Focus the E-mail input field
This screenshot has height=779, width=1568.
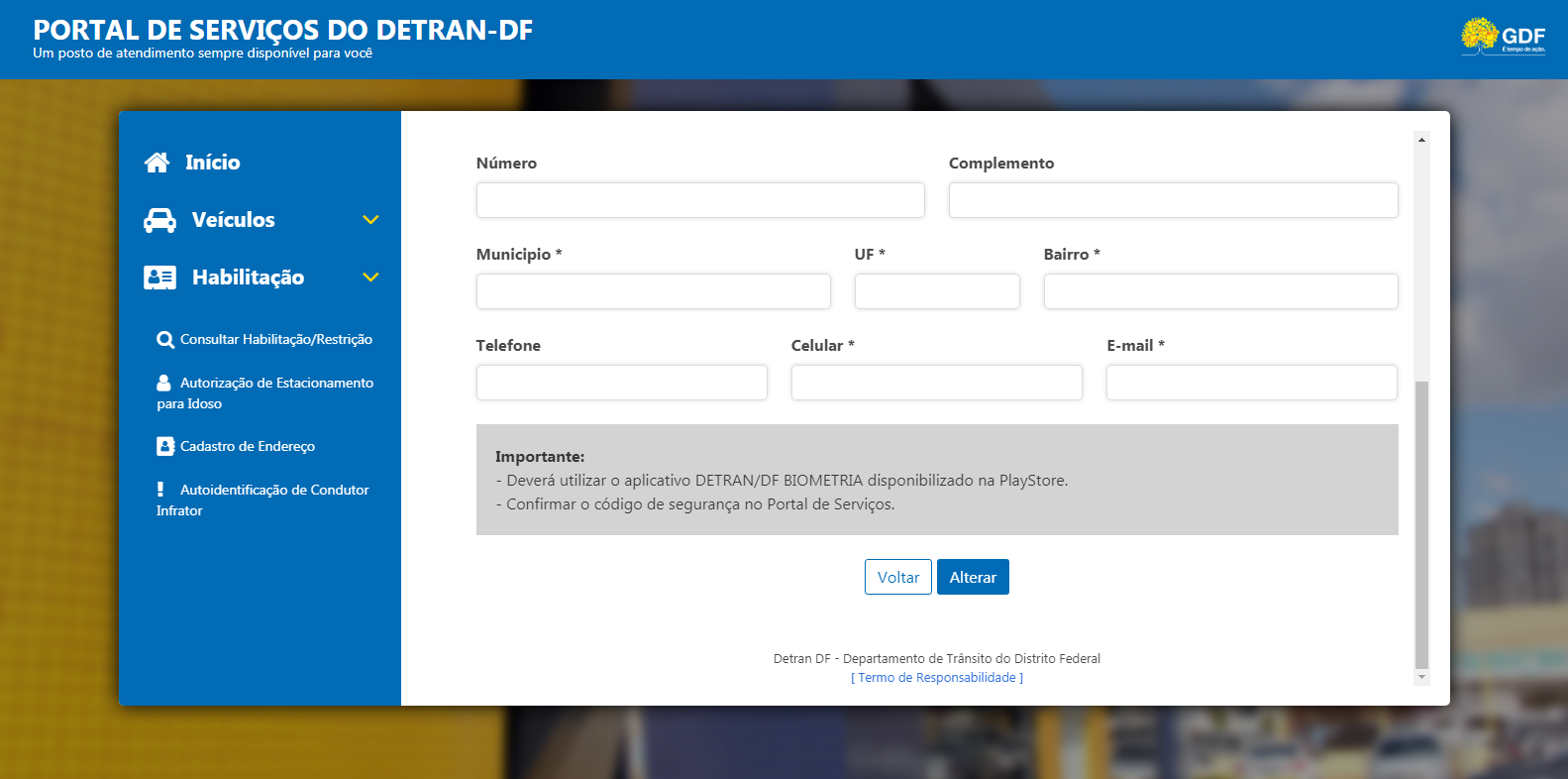click(1251, 383)
